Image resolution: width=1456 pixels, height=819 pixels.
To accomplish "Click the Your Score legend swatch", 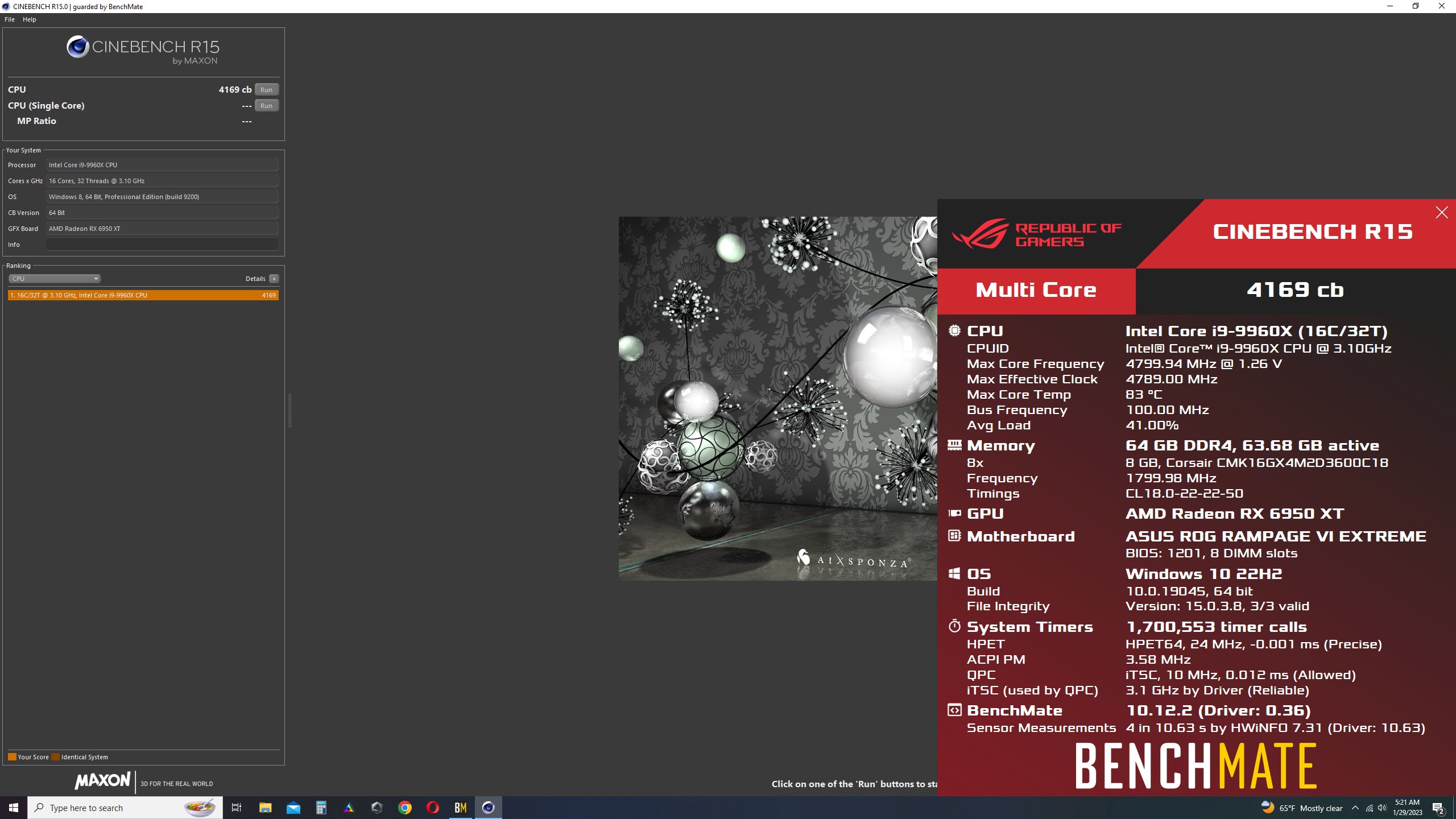I will (12, 757).
